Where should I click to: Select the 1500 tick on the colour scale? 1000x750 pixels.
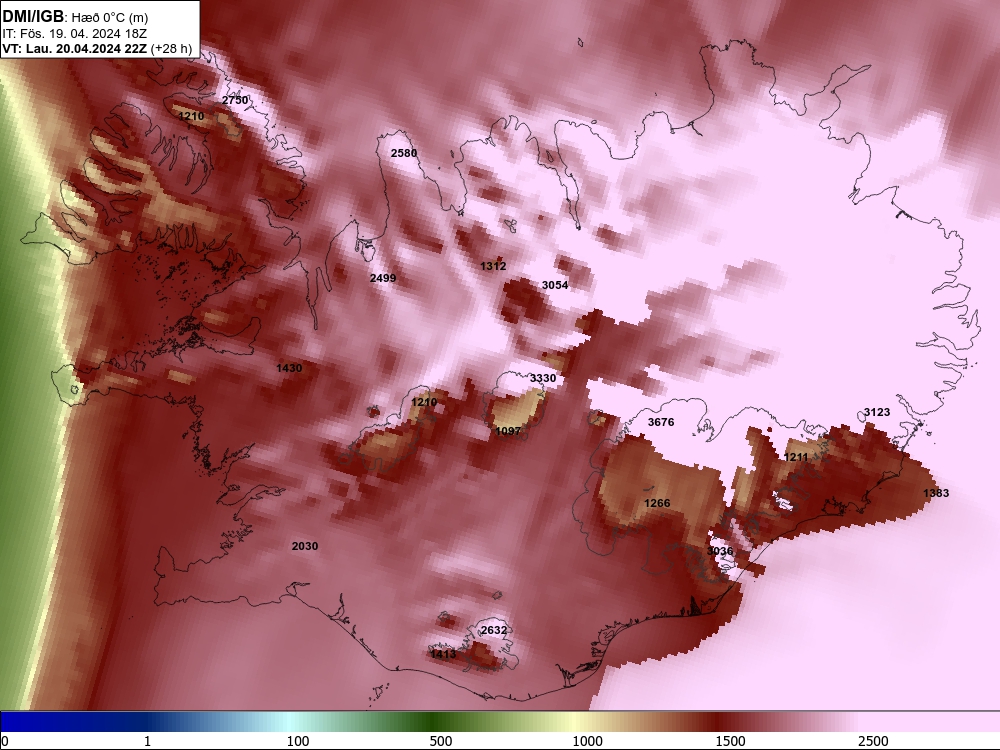[x=730, y=741]
